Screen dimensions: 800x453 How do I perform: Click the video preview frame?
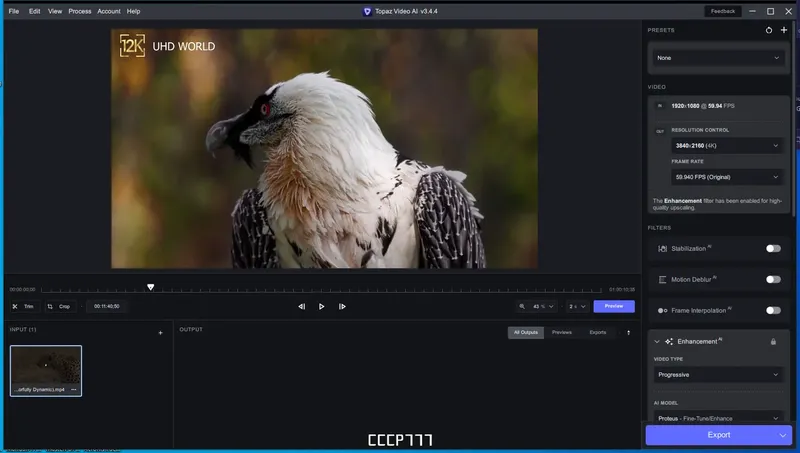click(x=324, y=148)
